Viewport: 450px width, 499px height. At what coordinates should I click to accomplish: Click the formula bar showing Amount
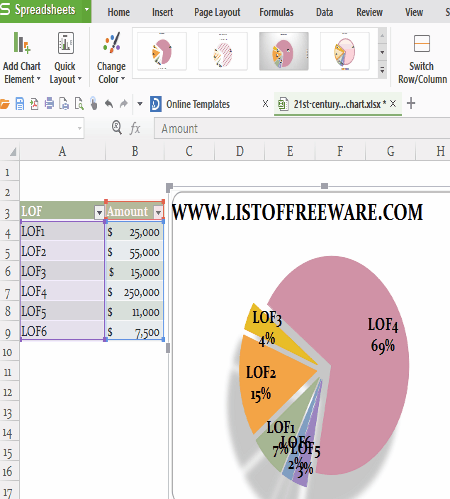[x=302, y=128]
